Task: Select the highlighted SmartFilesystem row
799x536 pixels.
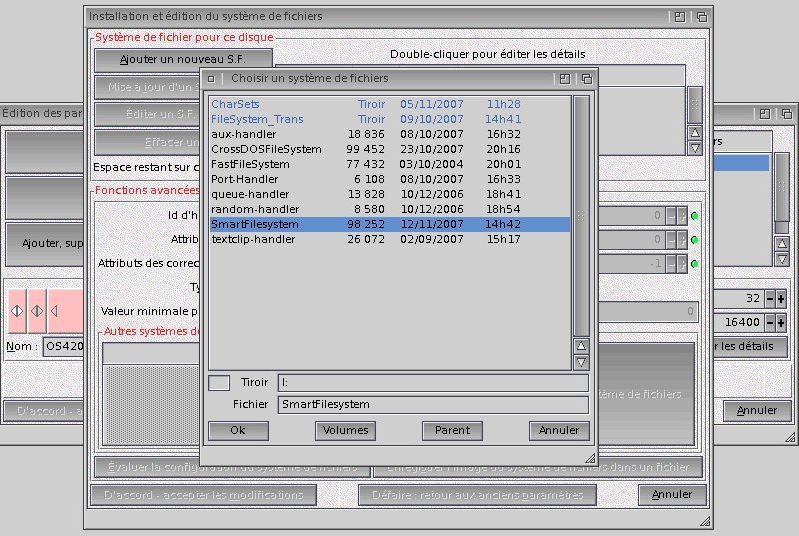Action: pos(390,224)
